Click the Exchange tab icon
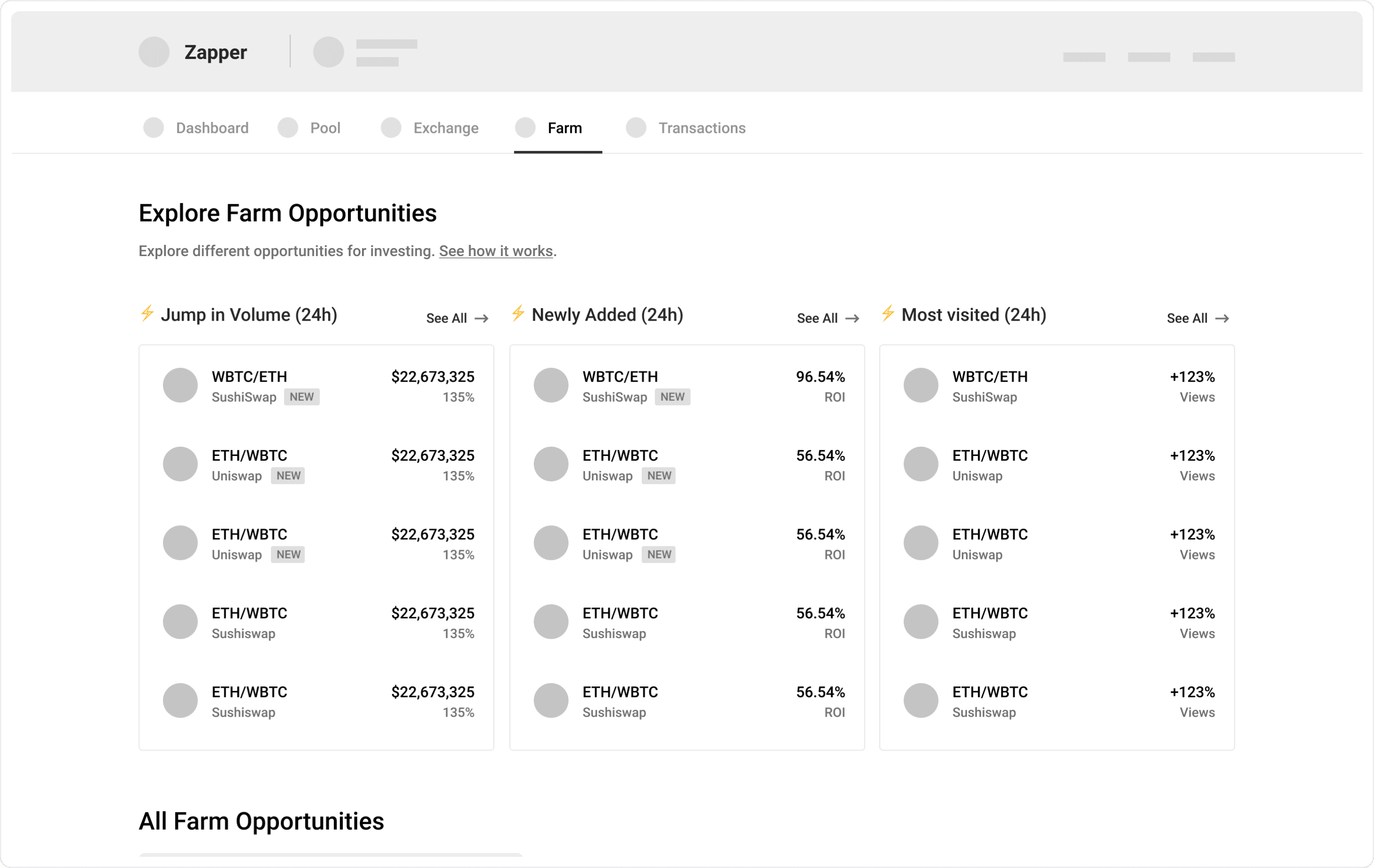The height and width of the screenshot is (868, 1374). pos(391,128)
